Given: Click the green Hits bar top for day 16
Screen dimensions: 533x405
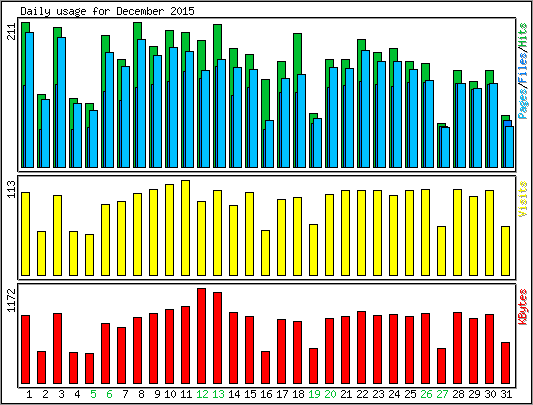Looking at the screenshot, I should [265, 100].
